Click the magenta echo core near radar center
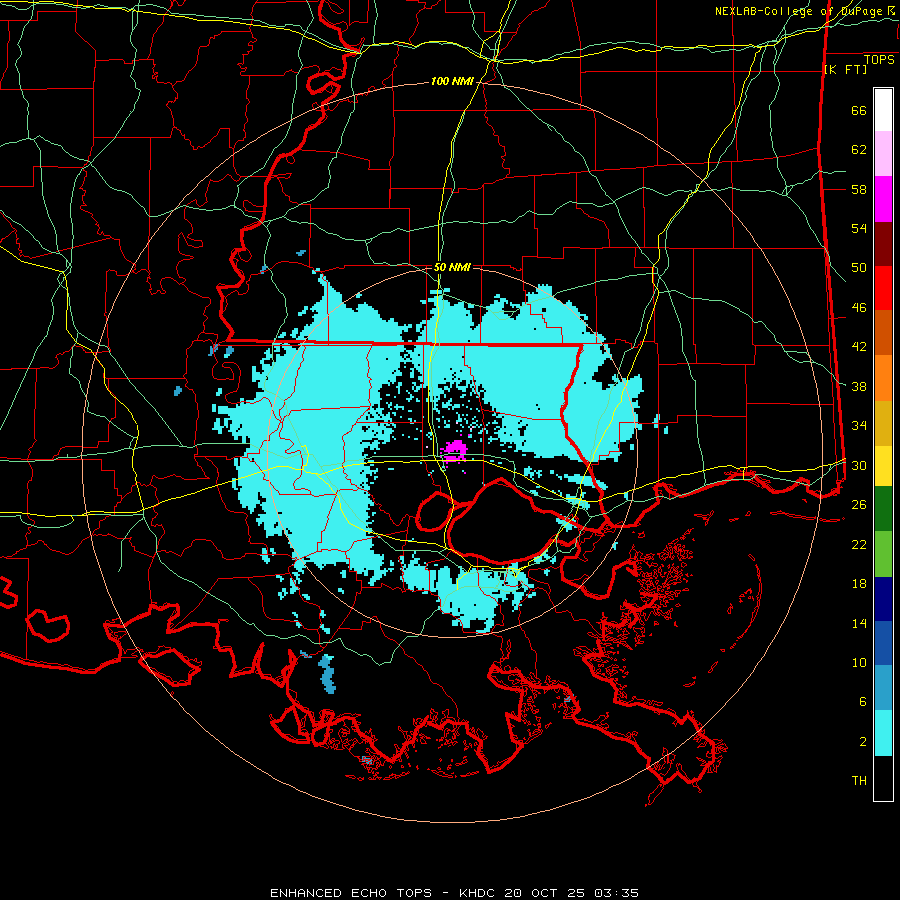 click(455, 450)
